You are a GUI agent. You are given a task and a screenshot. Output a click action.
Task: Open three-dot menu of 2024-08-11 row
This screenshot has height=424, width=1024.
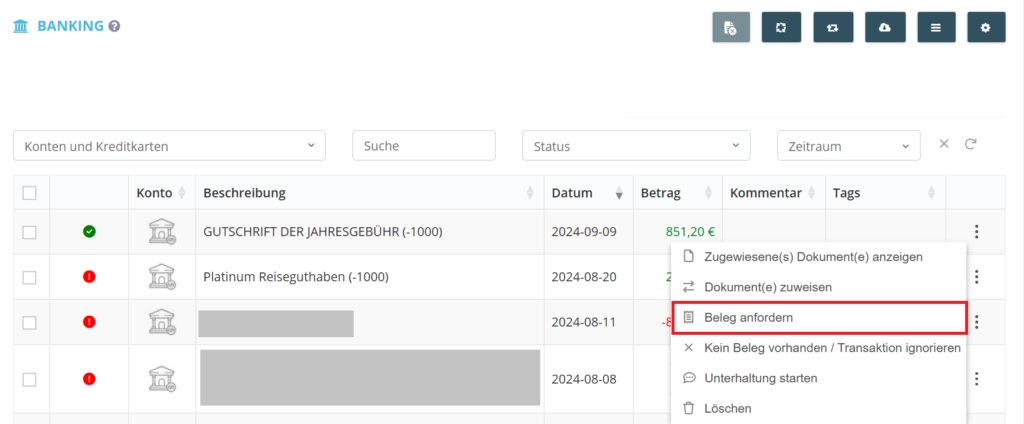click(976, 322)
